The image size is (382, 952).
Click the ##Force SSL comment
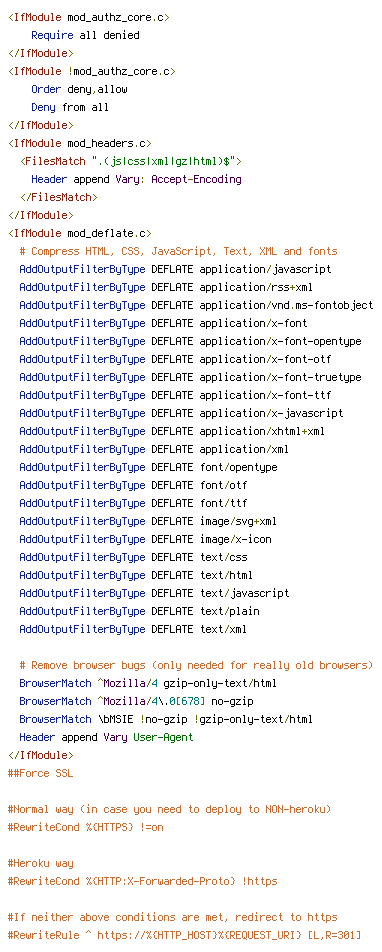tap(41, 774)
